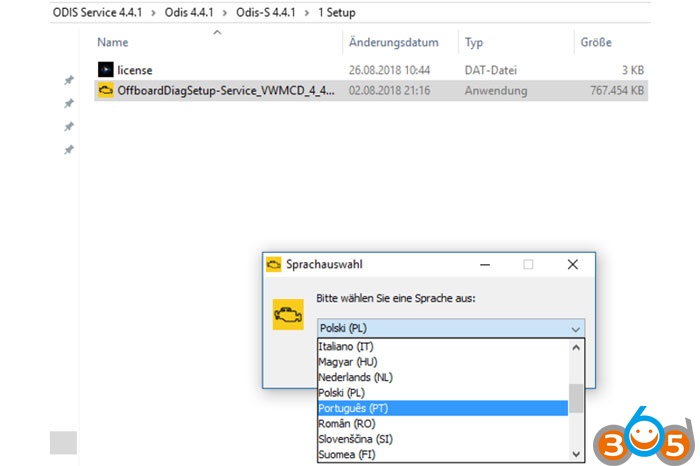
Task: Click the license file icon
Action: (x=106, y=69)
